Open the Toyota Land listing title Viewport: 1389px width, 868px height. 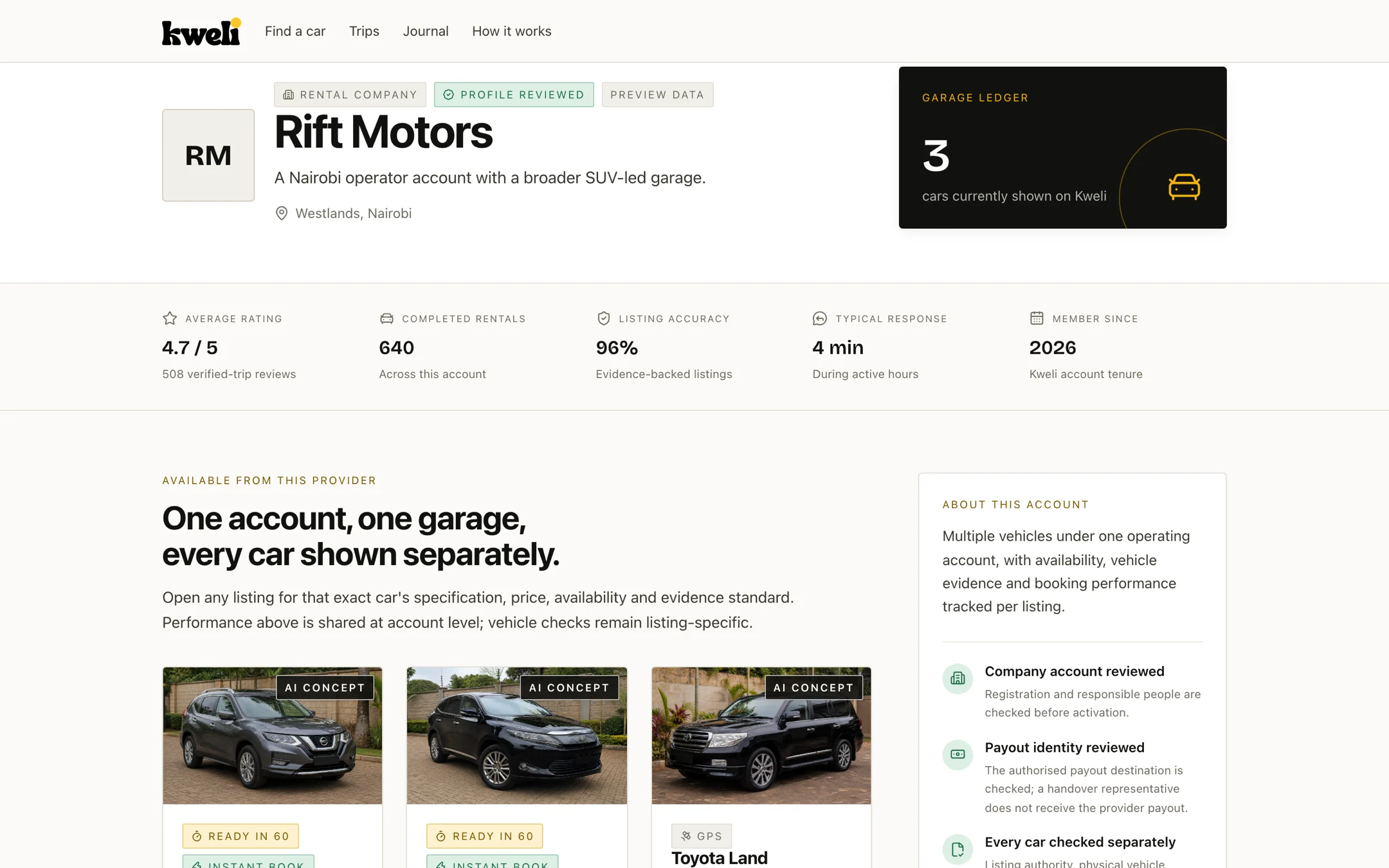720,858
